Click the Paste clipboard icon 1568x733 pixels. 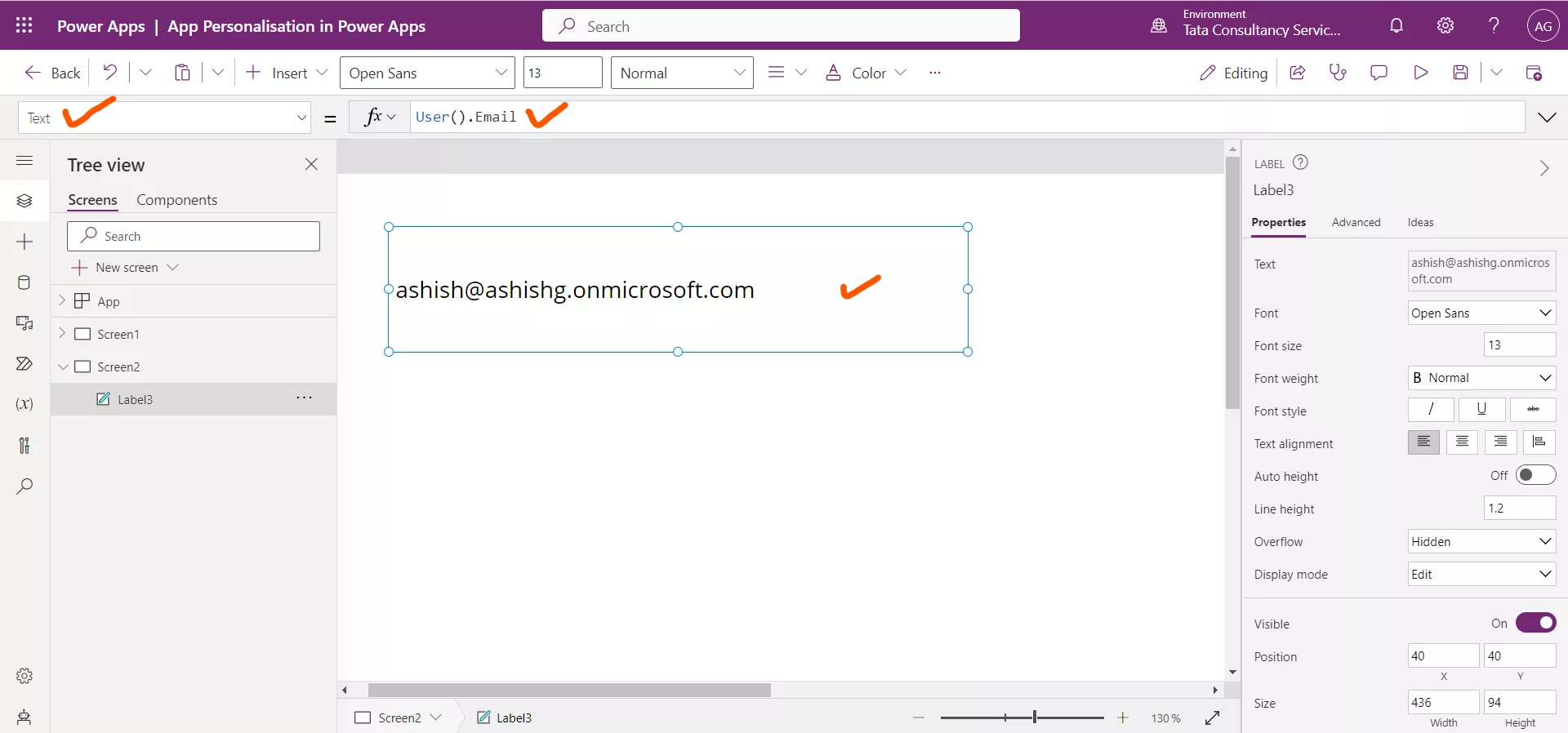(x=182, y=73)
